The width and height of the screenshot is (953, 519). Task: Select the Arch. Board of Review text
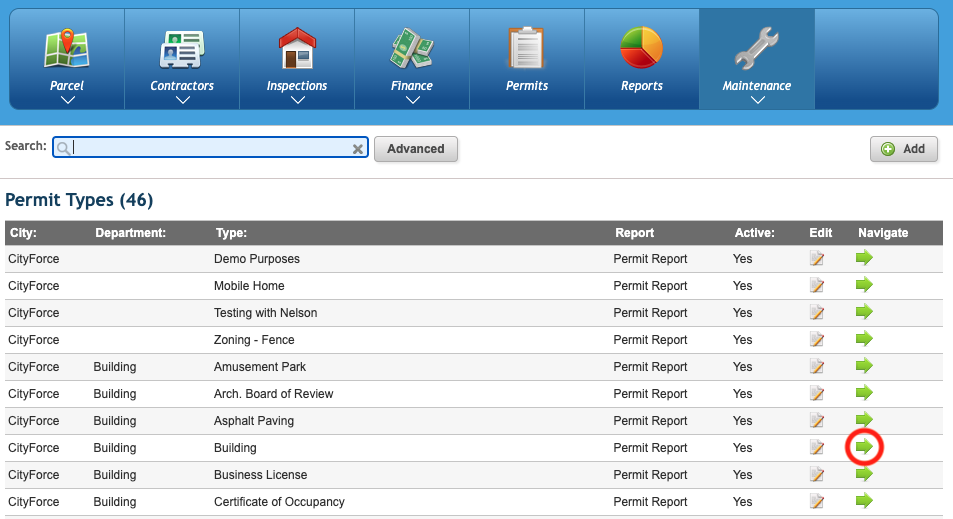(274, 394)
